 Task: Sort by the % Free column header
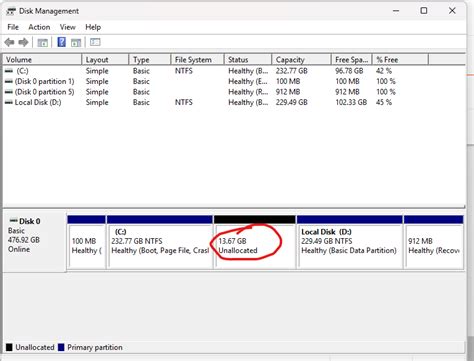pyautogui.click(x=400, y=60)
